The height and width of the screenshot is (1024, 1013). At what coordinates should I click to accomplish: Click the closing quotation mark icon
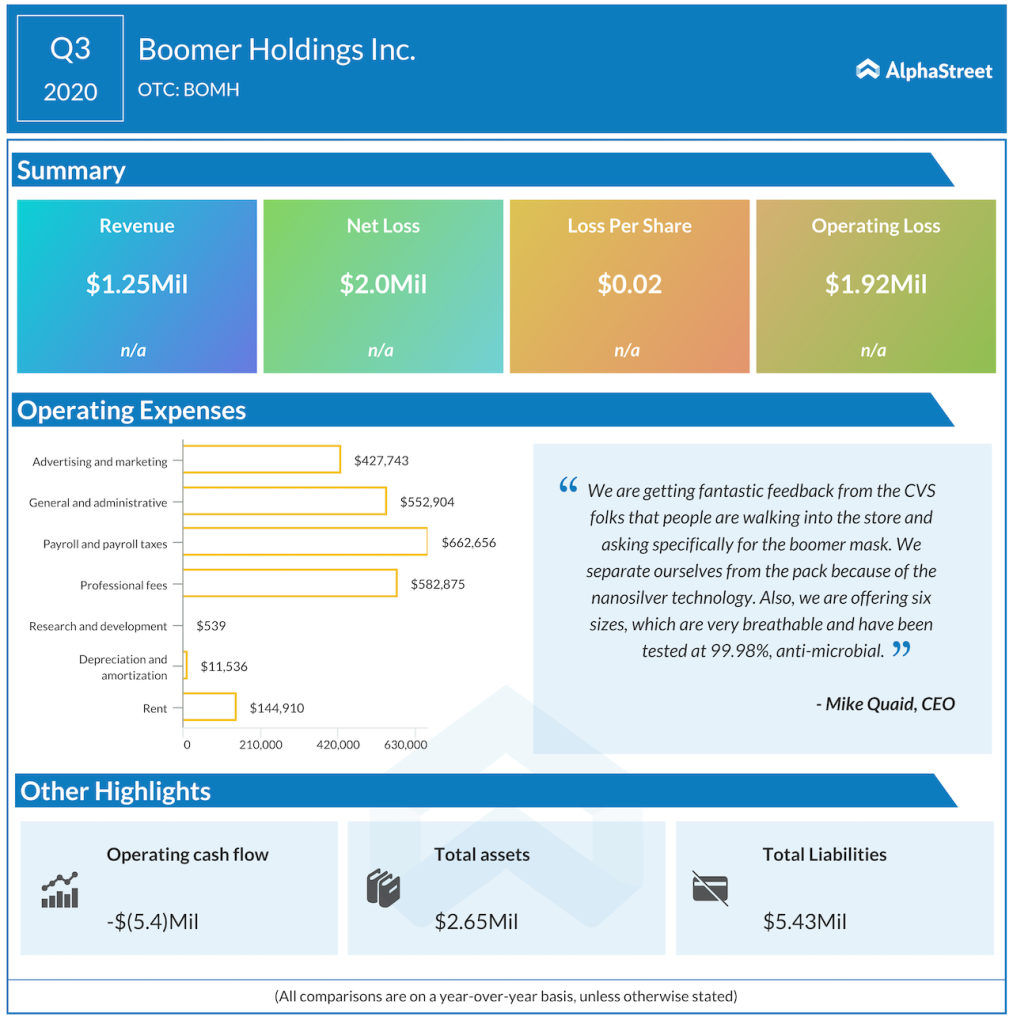pyautogui.click(x=901, y=650)
